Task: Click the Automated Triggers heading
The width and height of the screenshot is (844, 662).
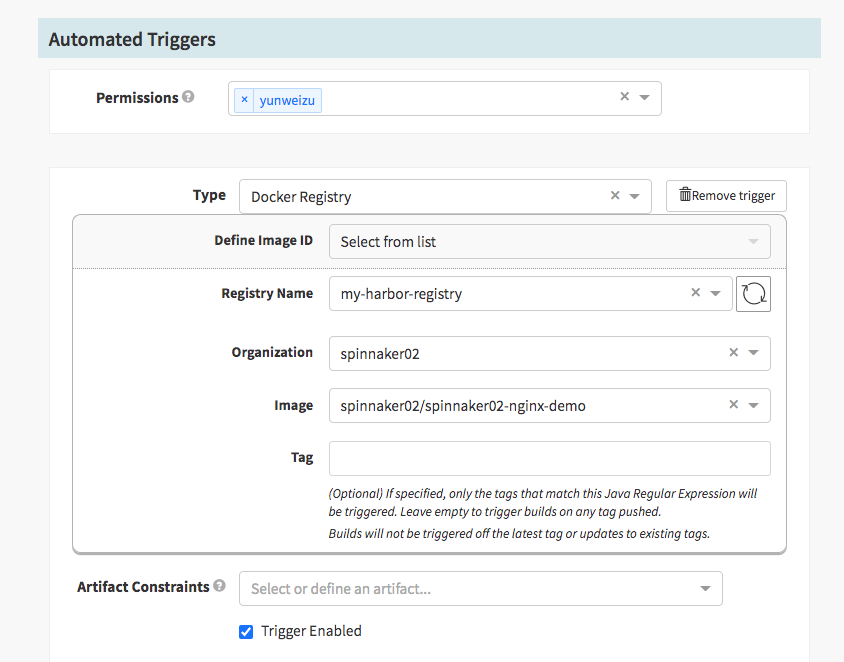Action: click(x=132, y=39)
